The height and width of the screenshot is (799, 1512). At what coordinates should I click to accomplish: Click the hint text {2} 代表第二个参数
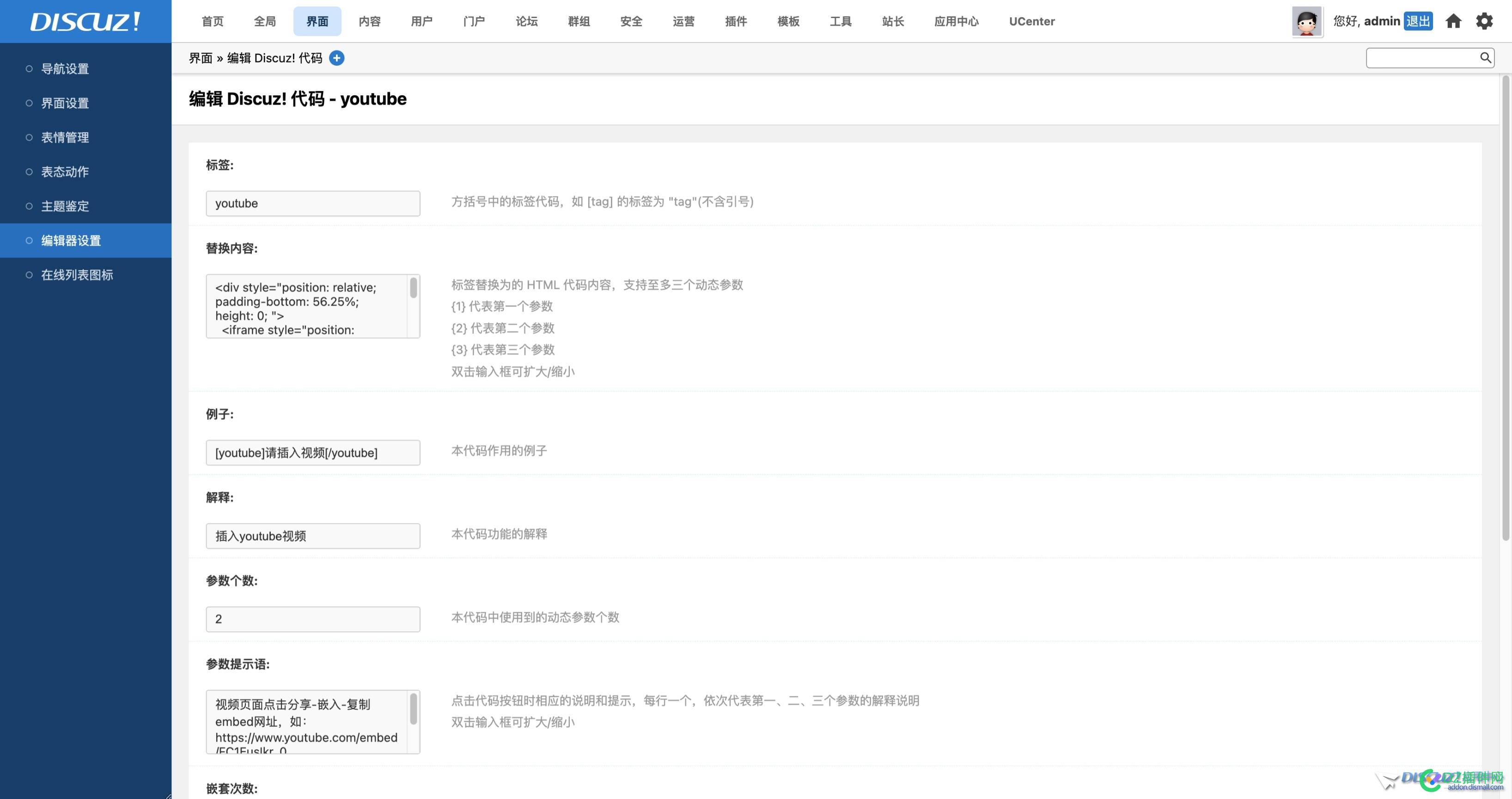[x=503, y=328]
